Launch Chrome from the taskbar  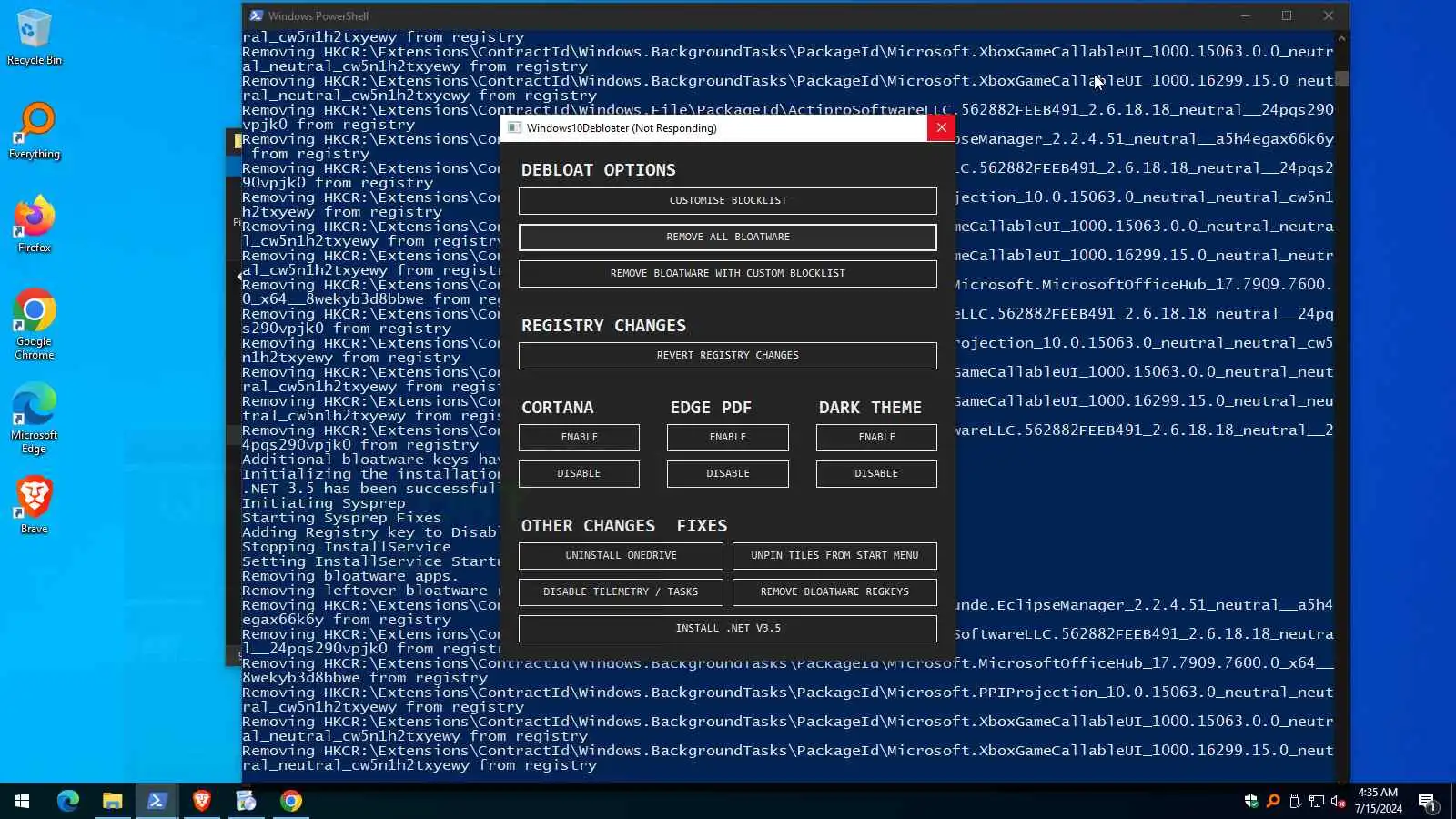click(290, 801)
